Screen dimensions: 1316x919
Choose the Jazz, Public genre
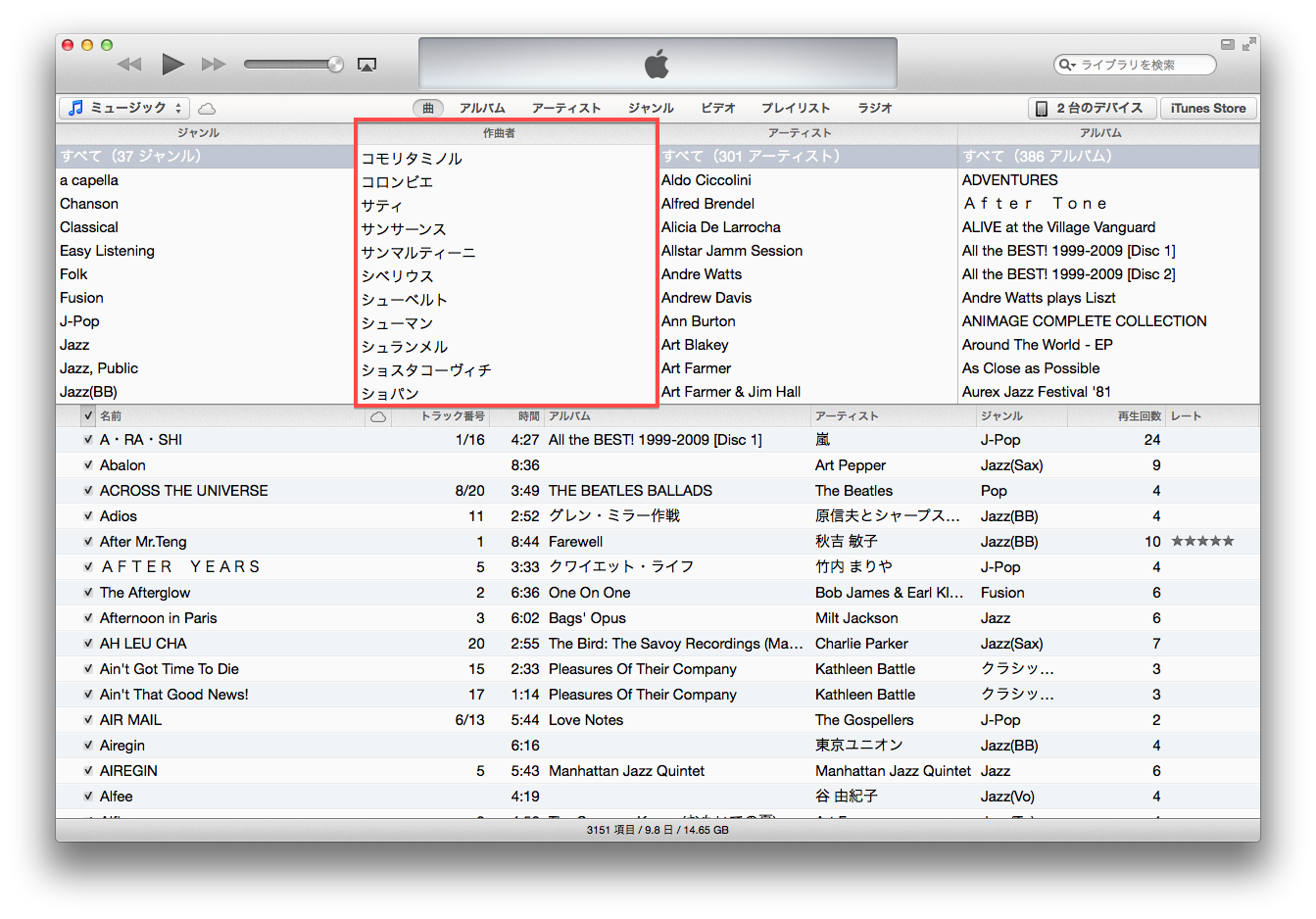(x=205, y=368)
